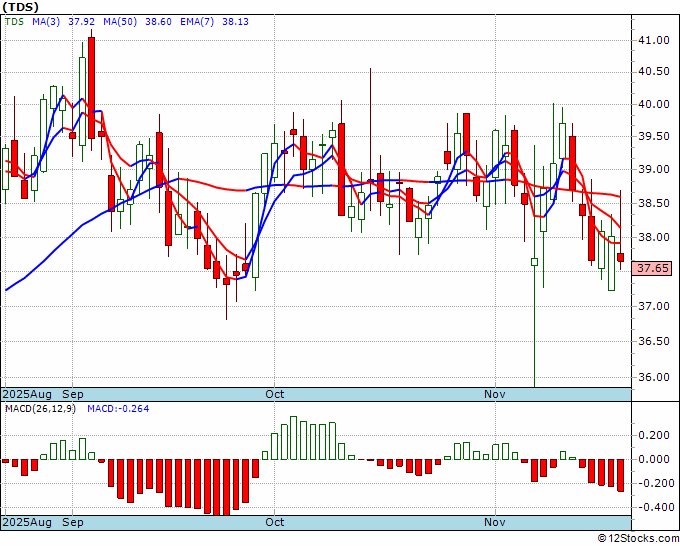Click the 40.50 price axis label
The image size is (680, 546).
pyautogui.click(x=654, y=72)
